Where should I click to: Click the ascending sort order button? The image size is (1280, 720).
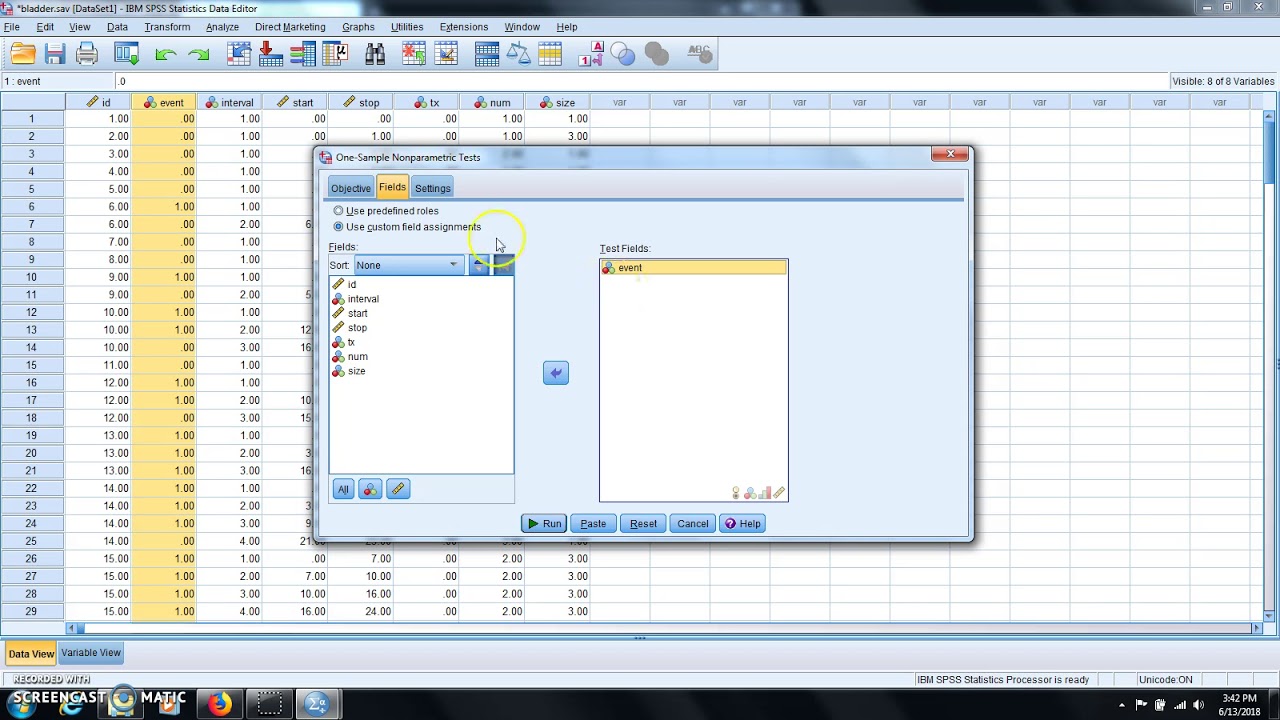pos(480,265)
